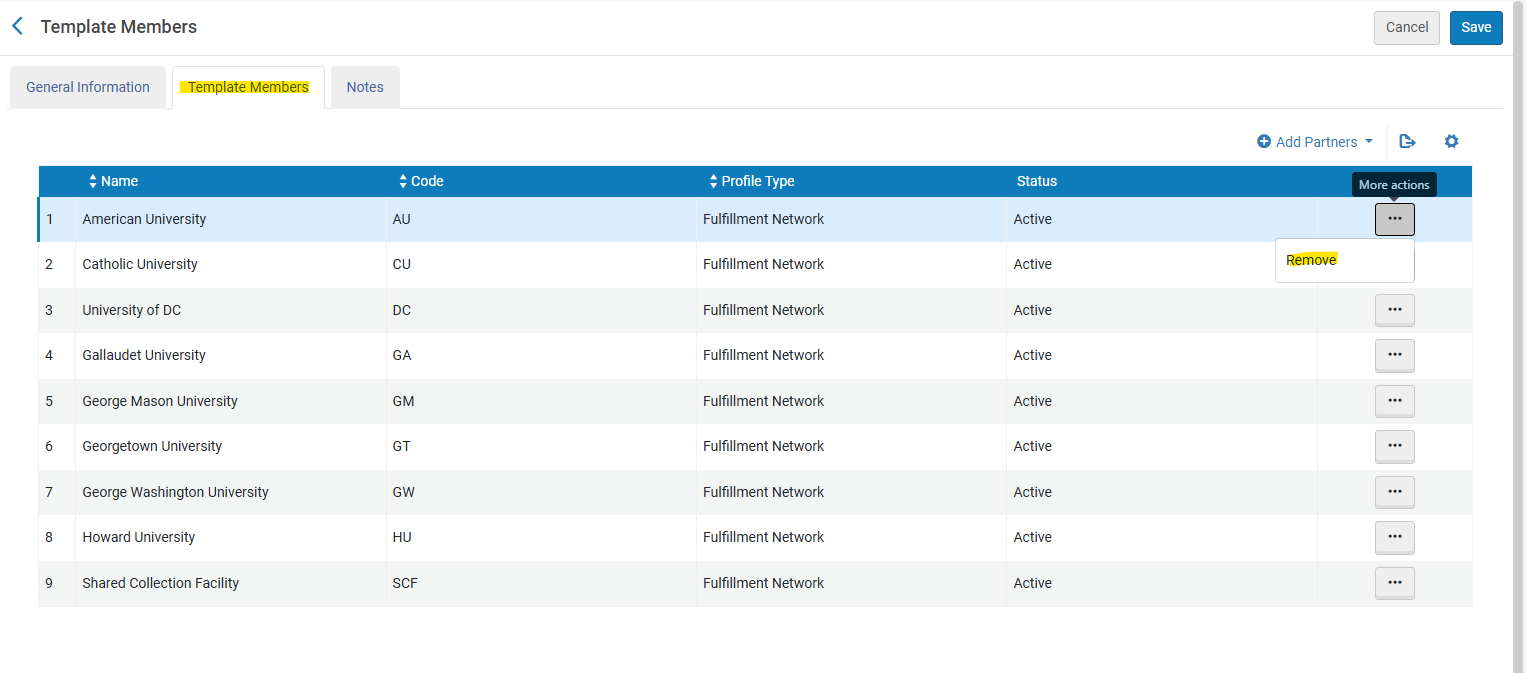Viewport: 1526px width, 673px height.
Task: Save the template members
Action: click(x=1476, y=28)
